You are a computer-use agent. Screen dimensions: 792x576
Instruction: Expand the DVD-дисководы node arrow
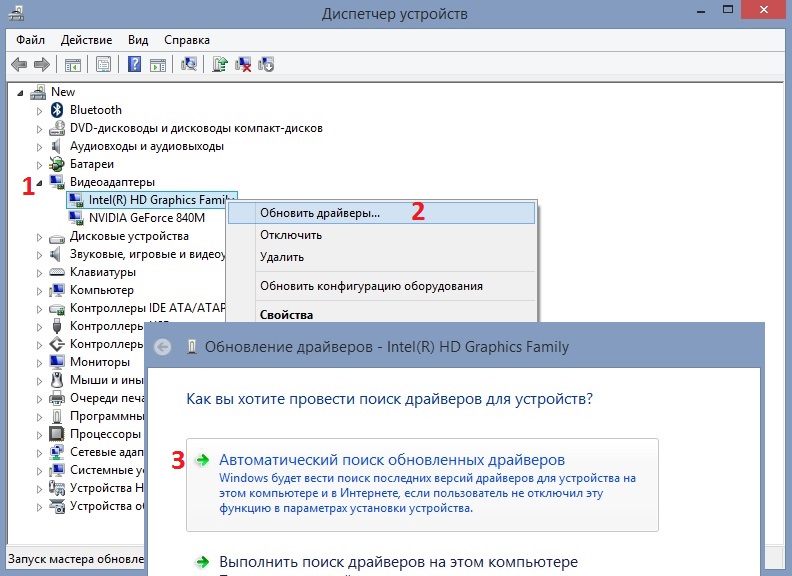(39, 129)
